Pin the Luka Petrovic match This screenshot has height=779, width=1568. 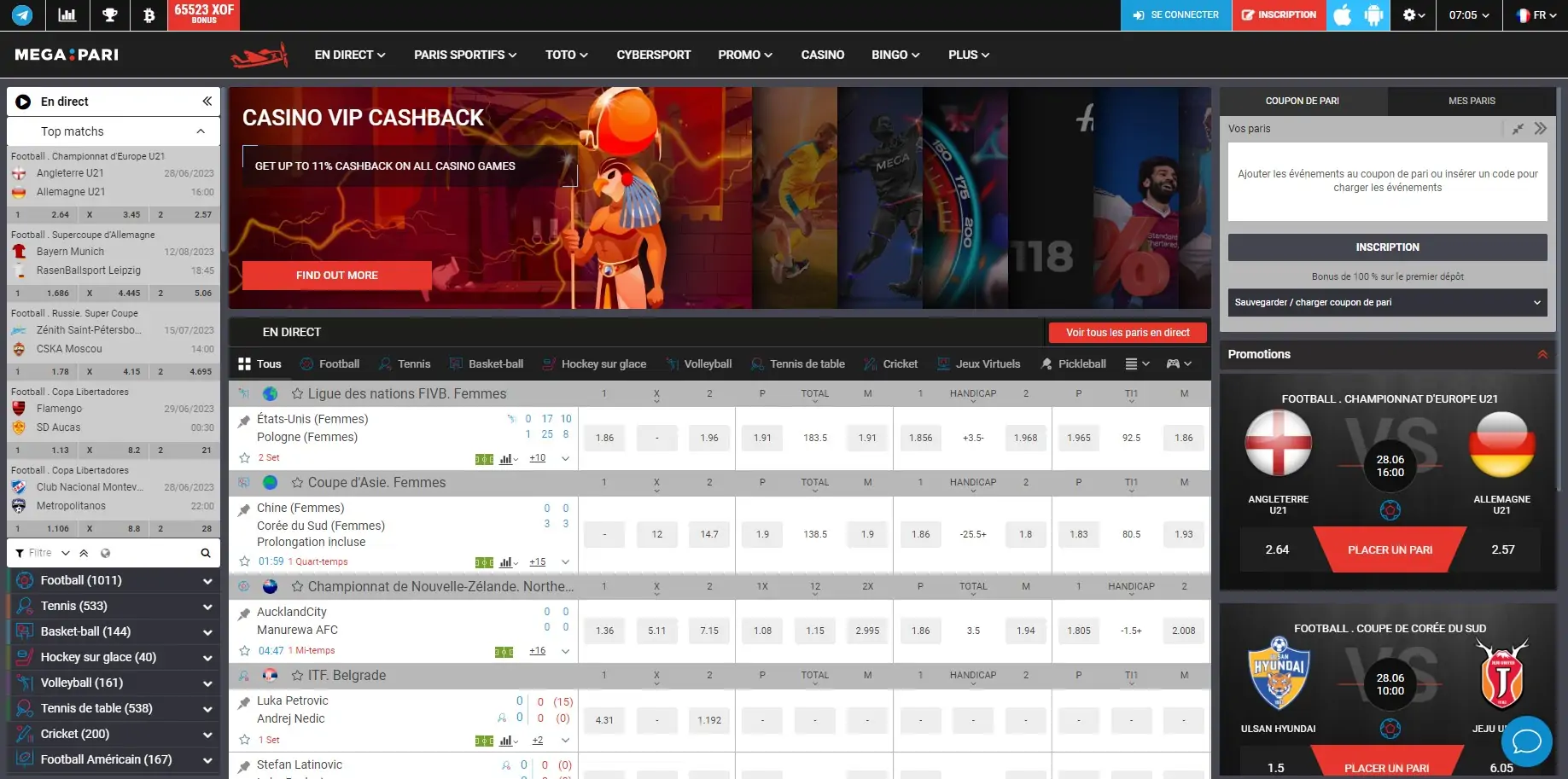(244, 702)
